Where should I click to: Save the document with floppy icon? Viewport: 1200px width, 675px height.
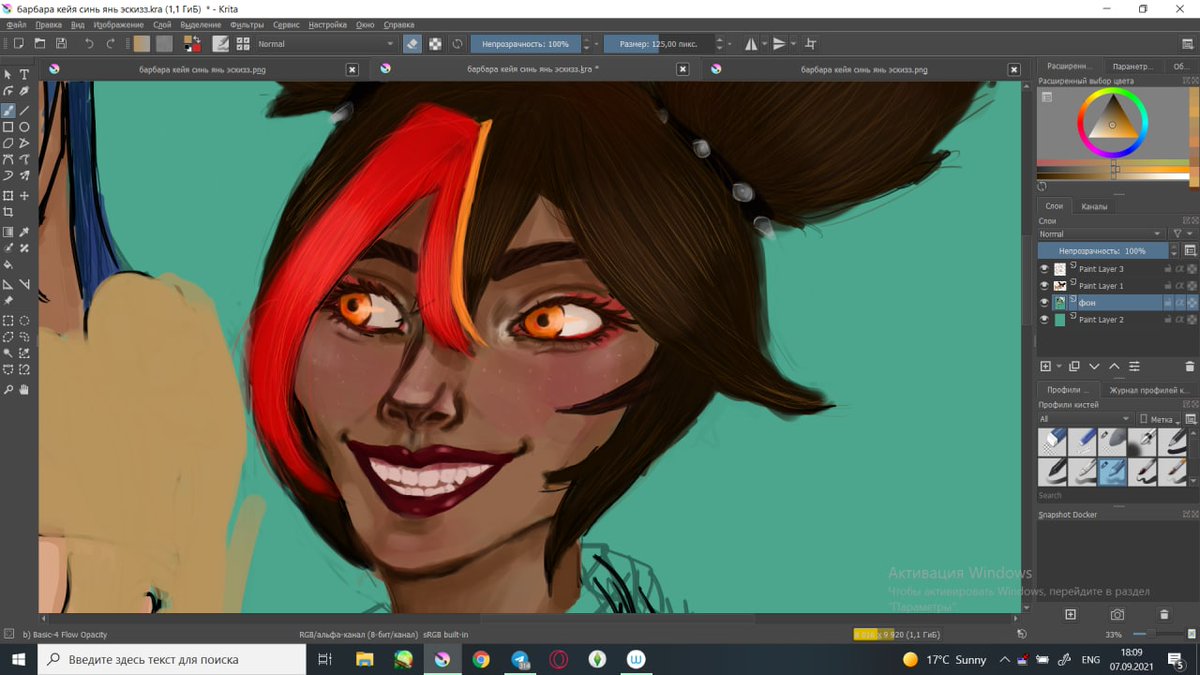(x=61, y=44)
